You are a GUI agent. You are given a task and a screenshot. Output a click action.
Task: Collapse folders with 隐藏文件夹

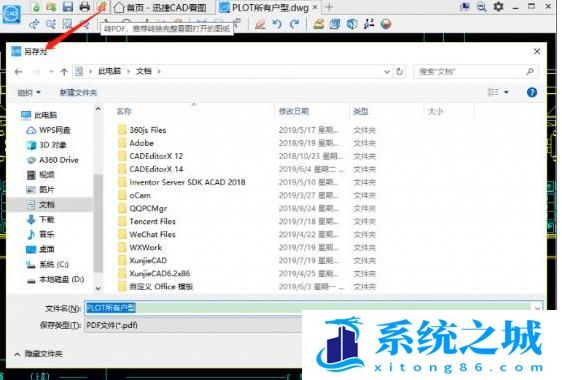pyautogui.click(x=39, y=354)
